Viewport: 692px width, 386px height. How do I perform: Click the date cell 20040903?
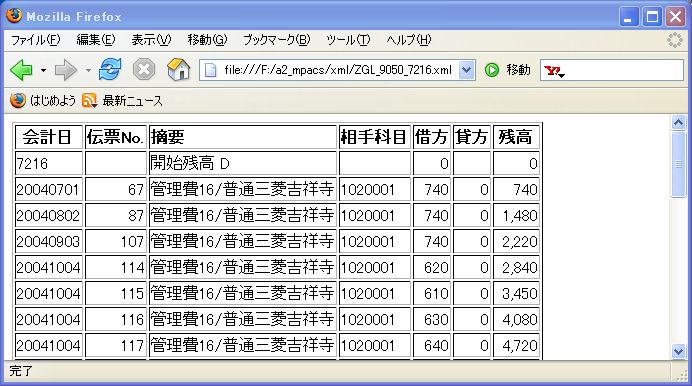(x=49, y=241)
